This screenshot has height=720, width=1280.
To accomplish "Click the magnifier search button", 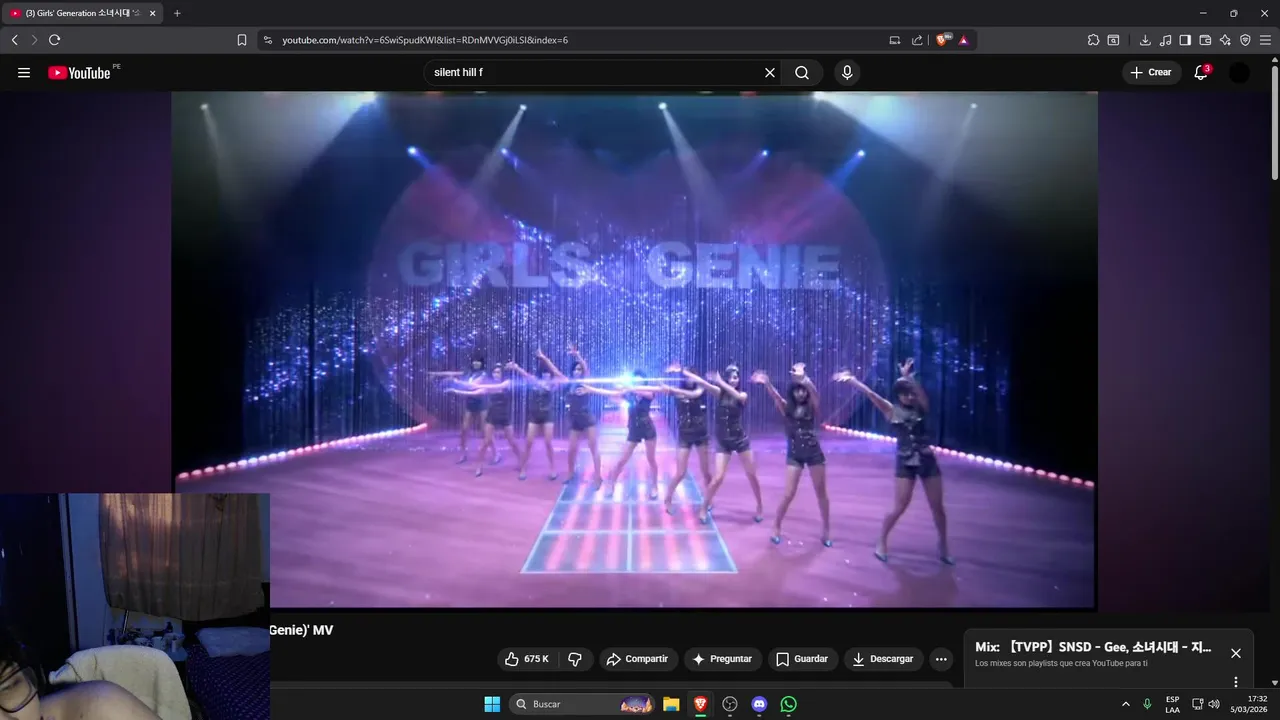I will (x=802, y=73).
